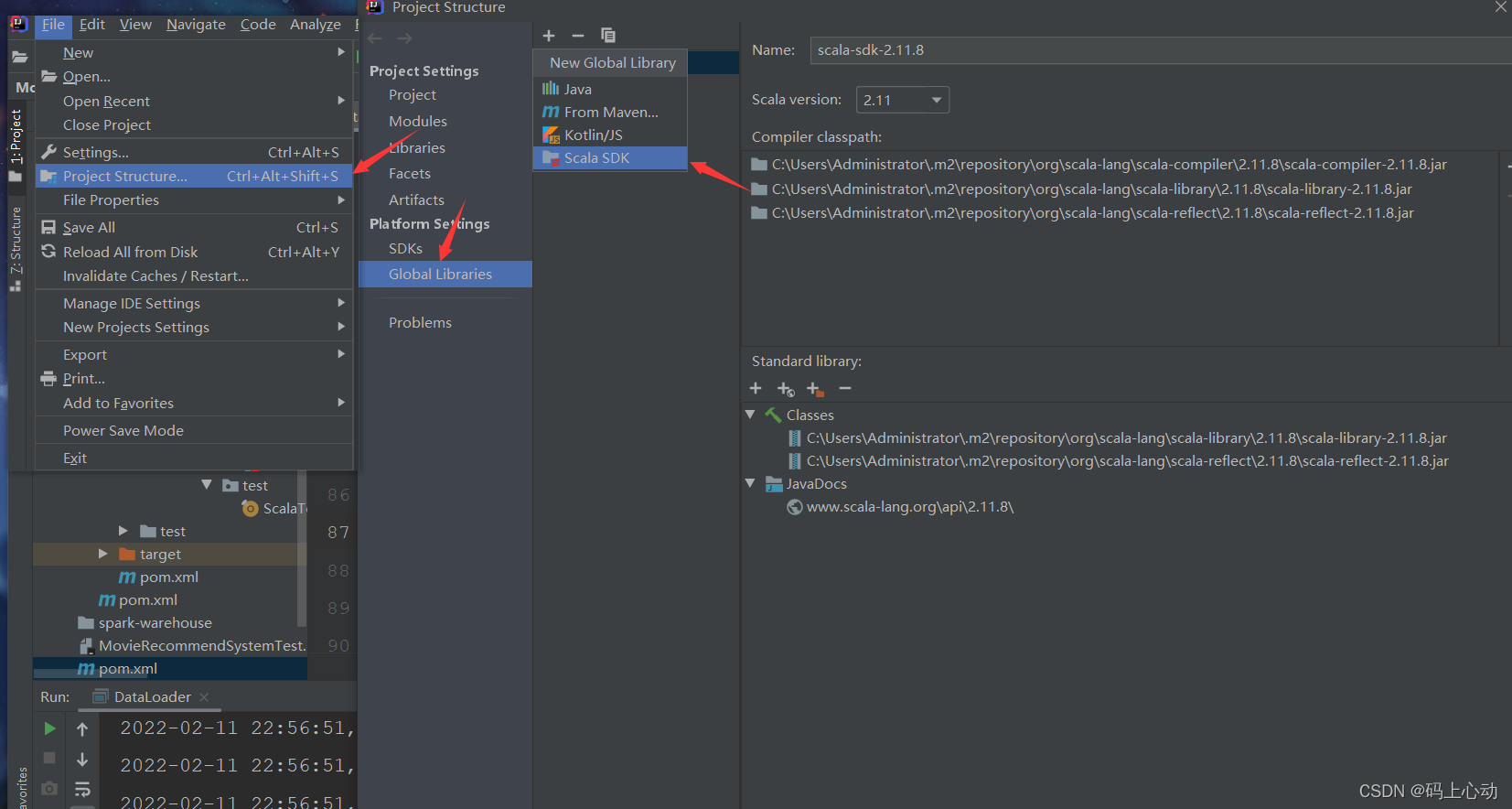
Task: Click the up-arrow stack trace icon in Run panel
Action: point(82,728)
